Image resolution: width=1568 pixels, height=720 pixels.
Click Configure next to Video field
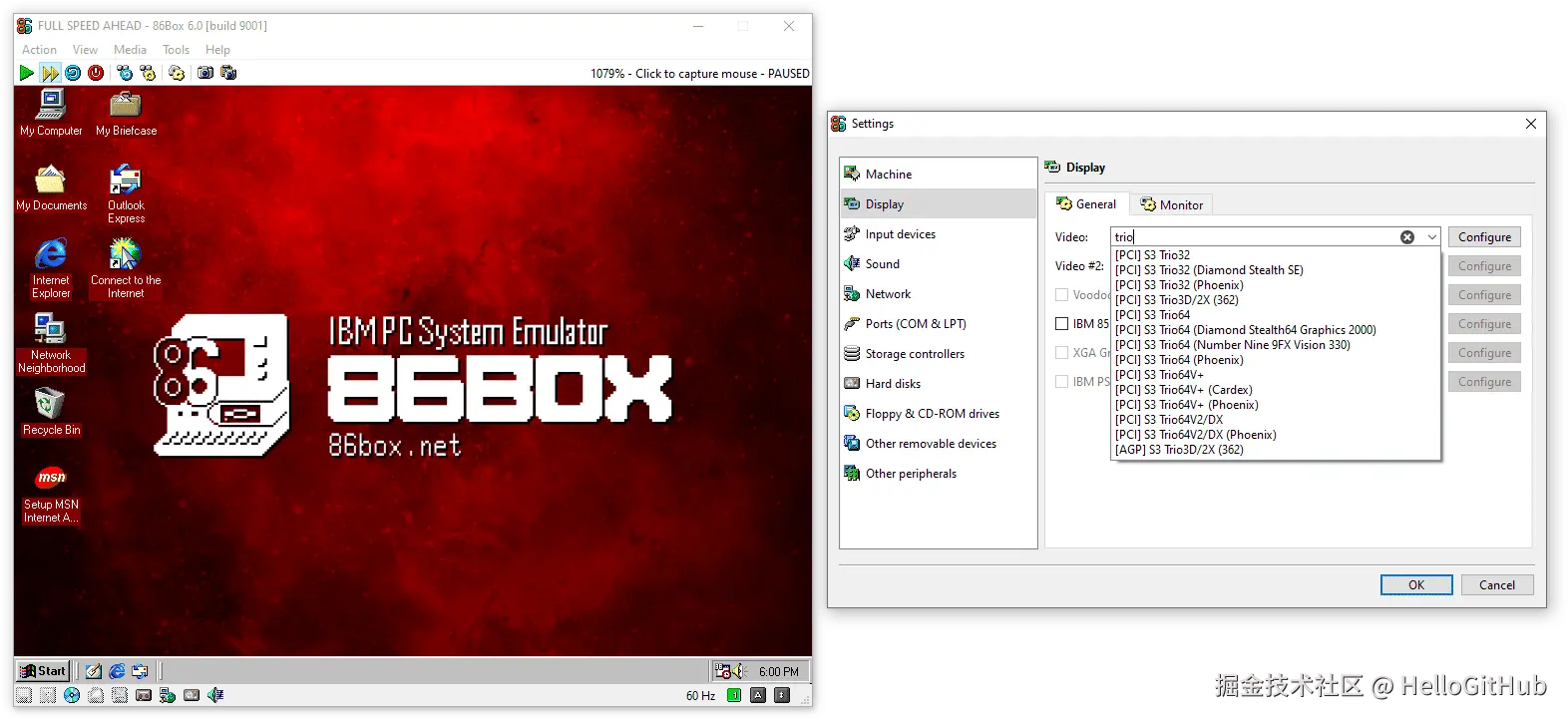point(1484,237)
